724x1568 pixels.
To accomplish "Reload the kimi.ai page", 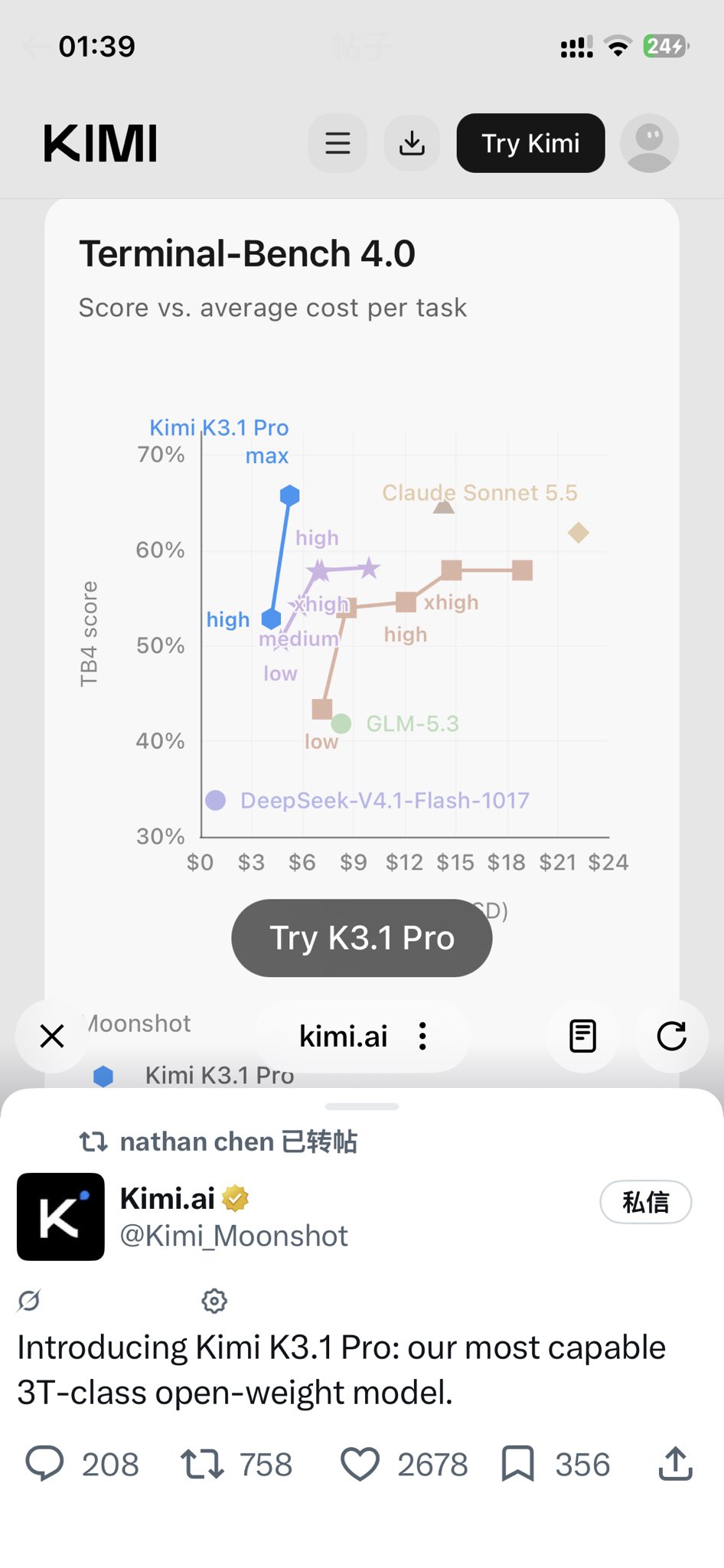I will [671, 1036].
